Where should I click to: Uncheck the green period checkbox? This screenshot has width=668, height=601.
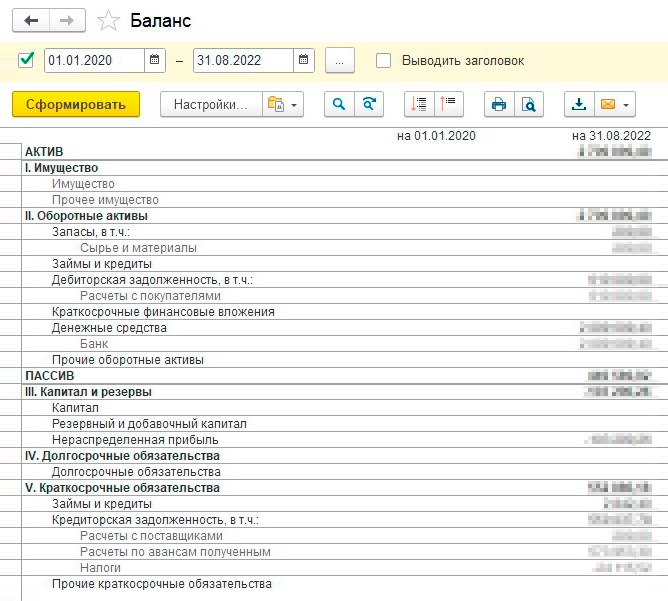(x=26, y=60)
